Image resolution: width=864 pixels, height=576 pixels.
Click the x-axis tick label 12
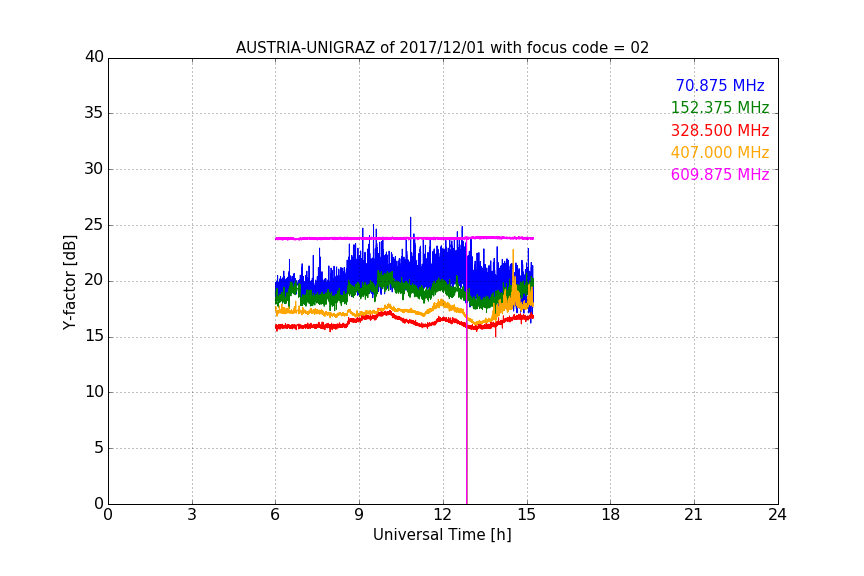point(442,515)
